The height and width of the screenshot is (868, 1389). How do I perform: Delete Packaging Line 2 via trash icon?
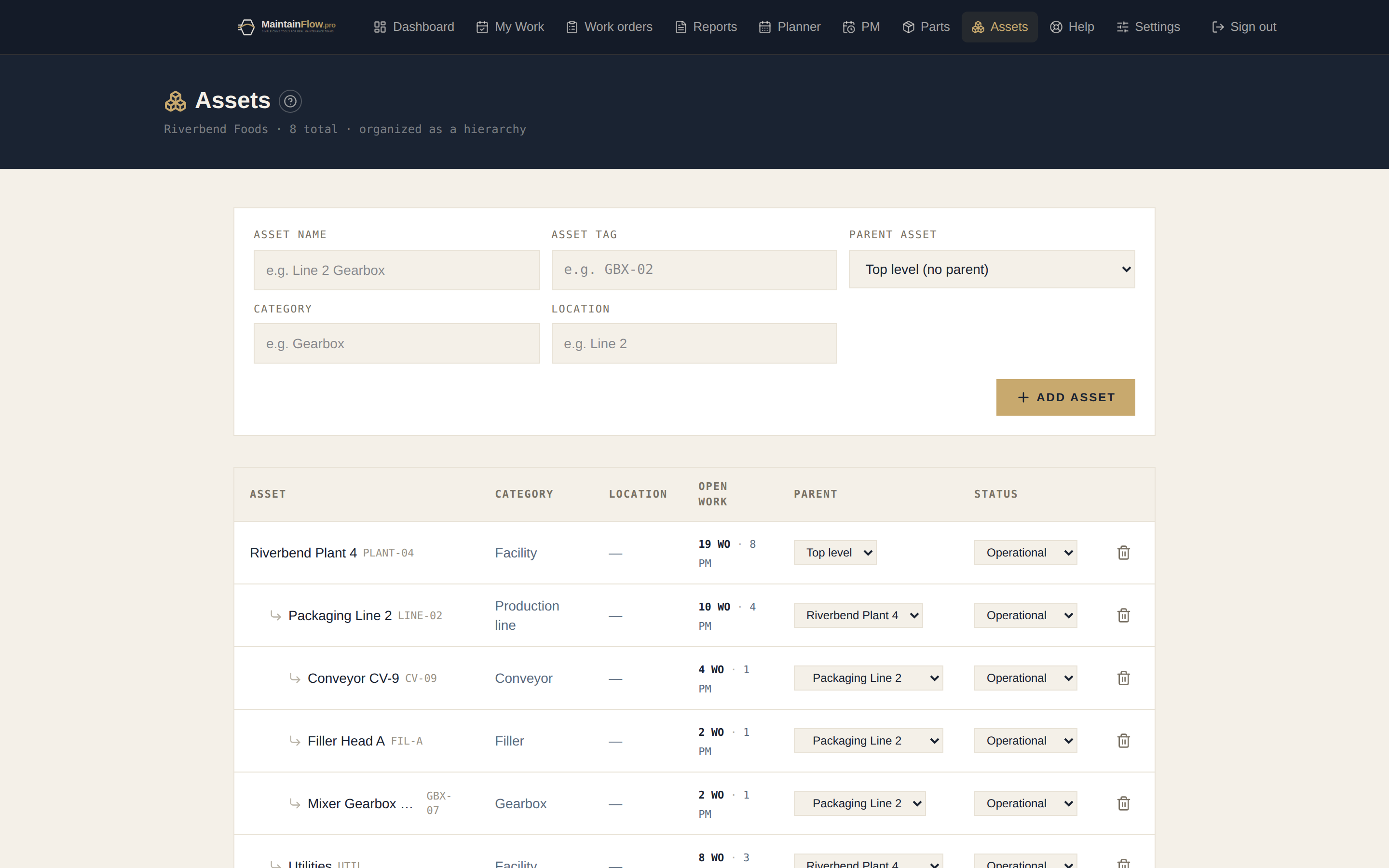tap(1123, 615)
